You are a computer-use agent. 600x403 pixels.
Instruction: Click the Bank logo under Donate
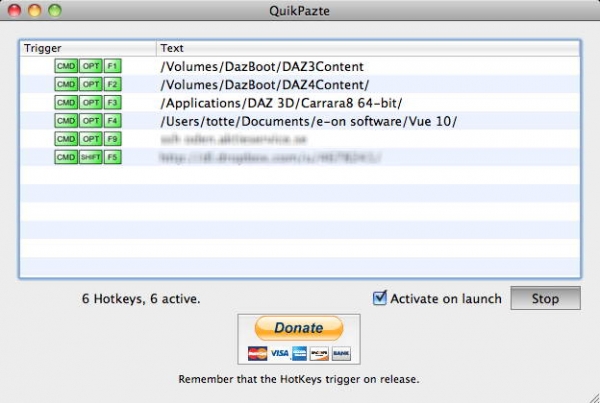pos(341,353)
